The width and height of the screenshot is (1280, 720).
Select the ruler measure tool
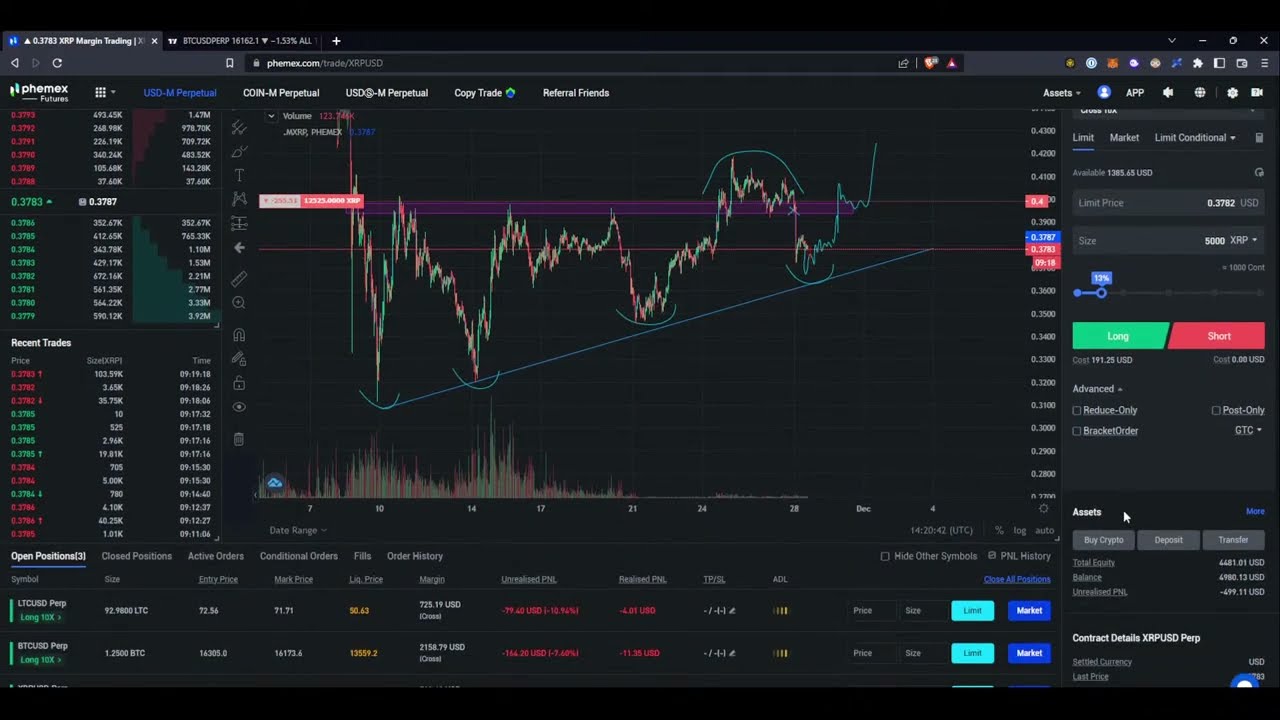pyautogui.click(x=239, y=279)
